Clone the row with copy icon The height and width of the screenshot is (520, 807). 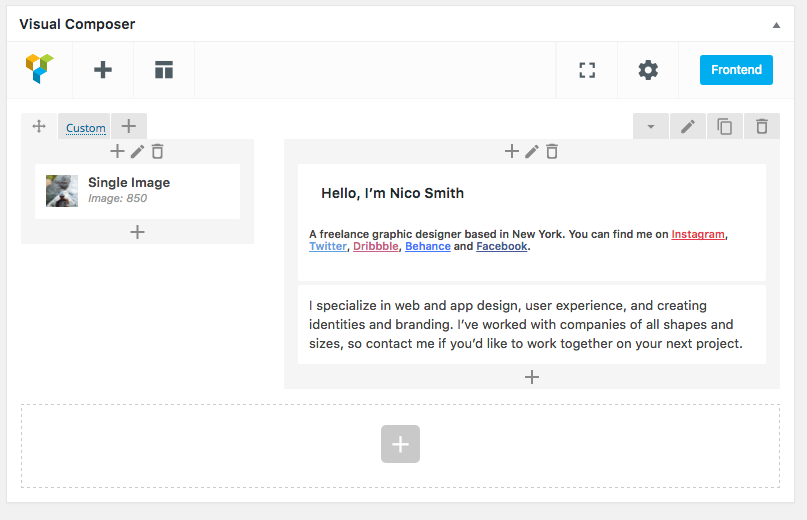click(725, 126)
